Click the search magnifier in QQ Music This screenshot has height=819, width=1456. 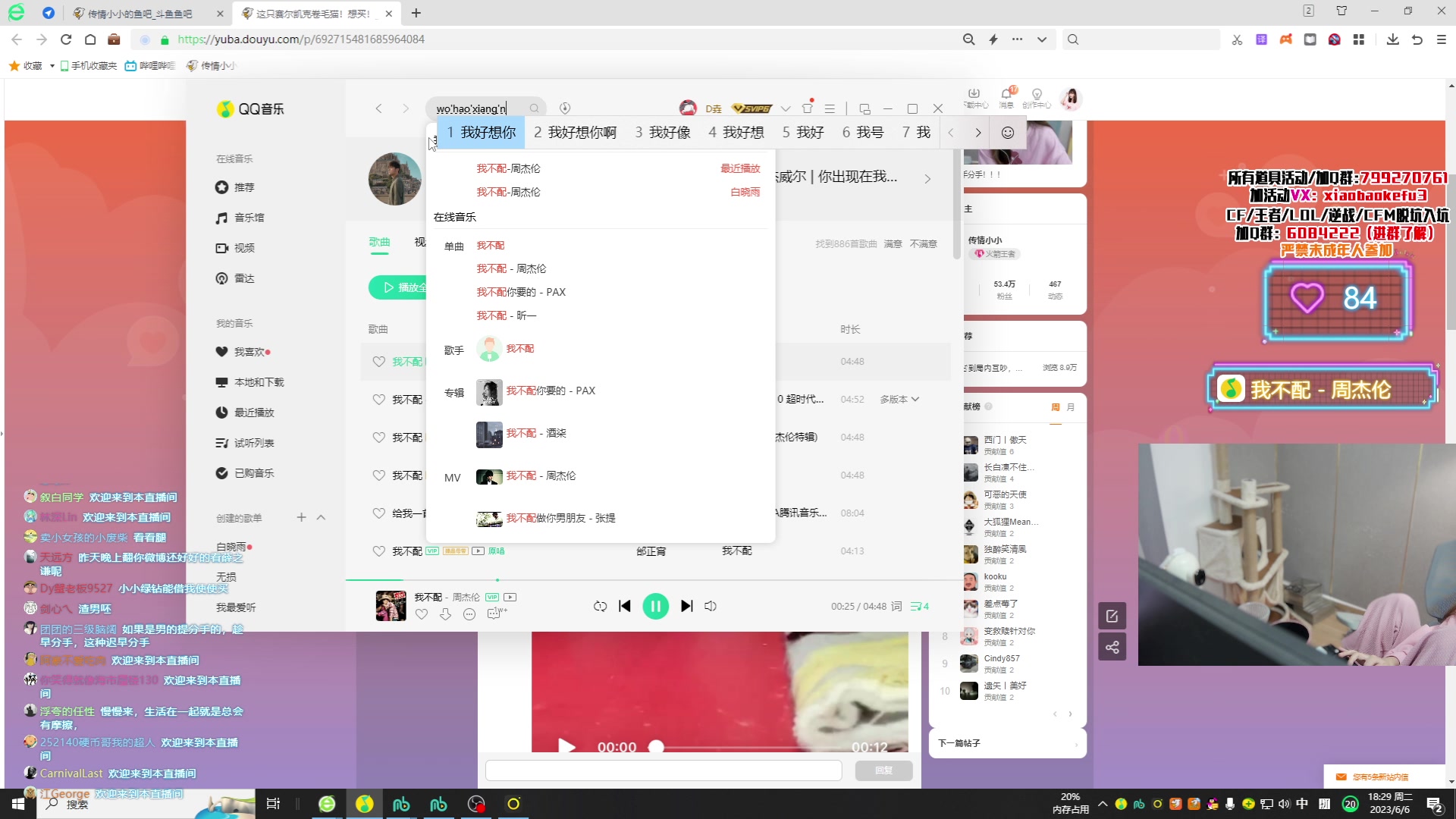tap(535, 108)
